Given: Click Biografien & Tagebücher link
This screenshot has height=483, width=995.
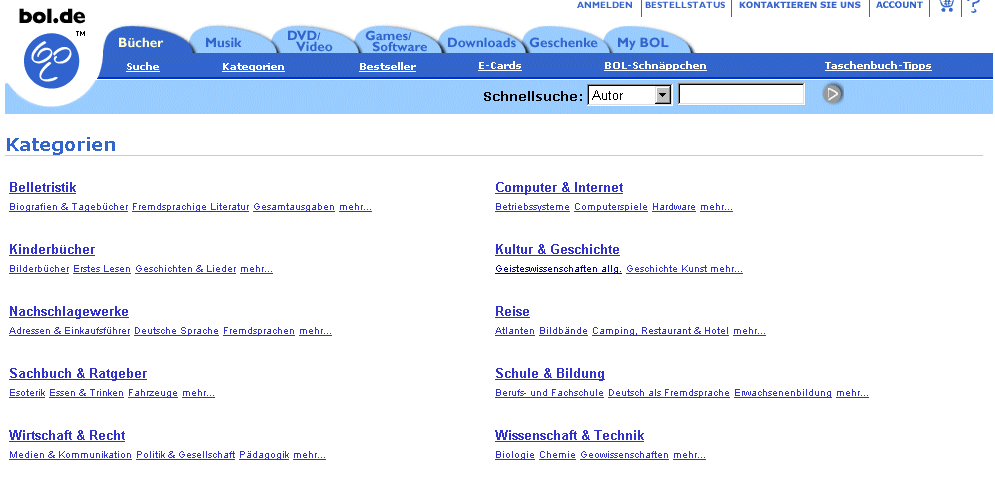Looking at the screenshot, I should 69,207.
